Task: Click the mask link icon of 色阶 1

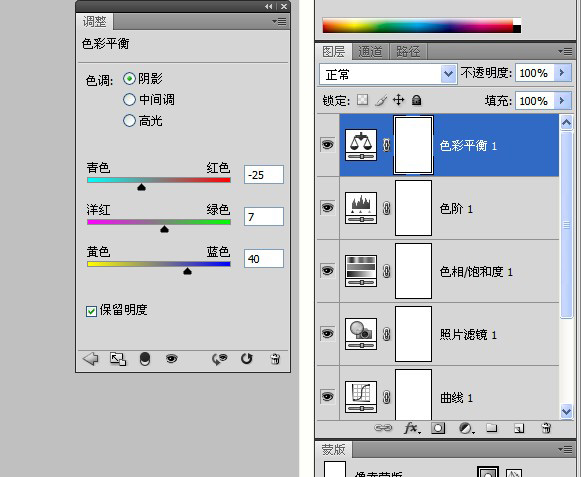Action: tap(386, 208)
